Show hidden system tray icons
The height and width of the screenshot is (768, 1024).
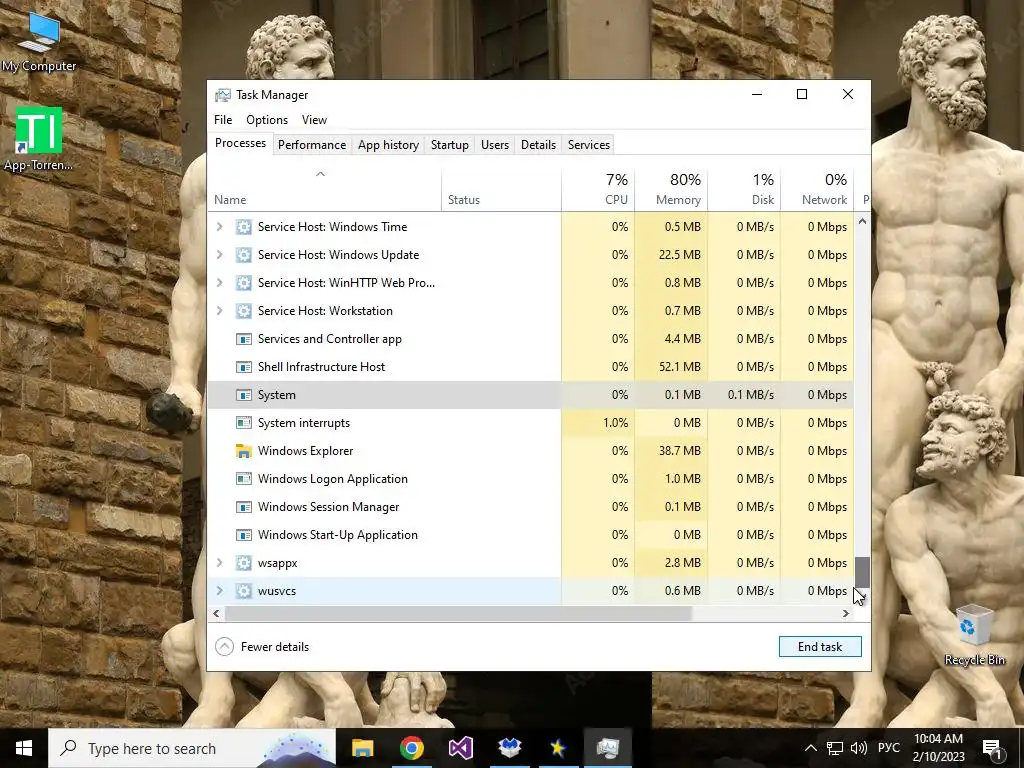coord(810,748)
